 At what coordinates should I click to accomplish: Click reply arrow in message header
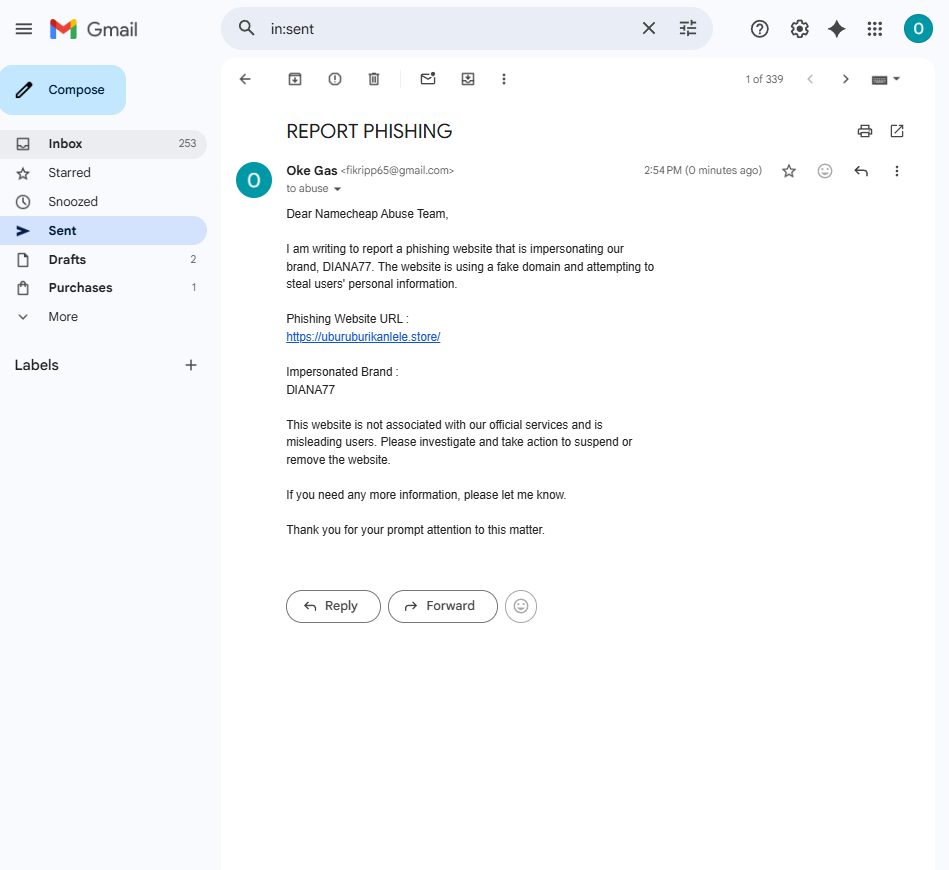pyautogui.click(x=861, y=171)
